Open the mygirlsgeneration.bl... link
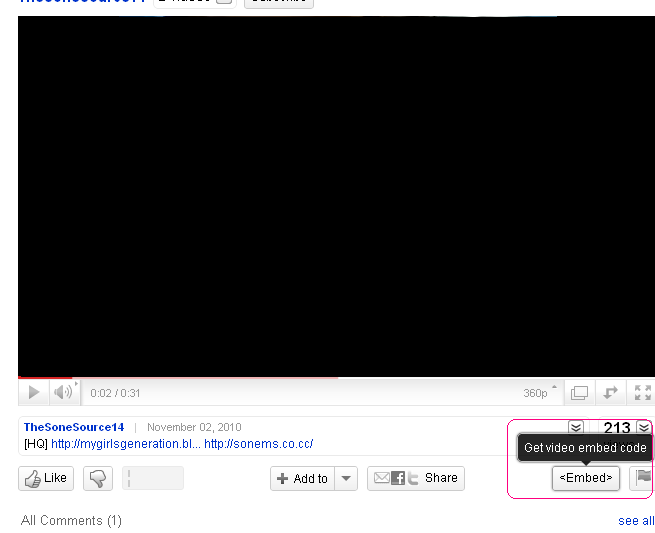655x533 pixels. (126, 444)
